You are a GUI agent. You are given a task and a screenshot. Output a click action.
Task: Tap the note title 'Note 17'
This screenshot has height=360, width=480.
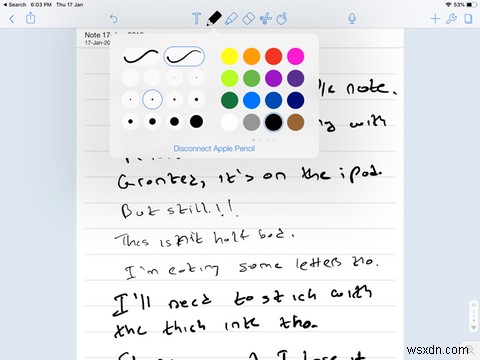[x=97, y=35]
